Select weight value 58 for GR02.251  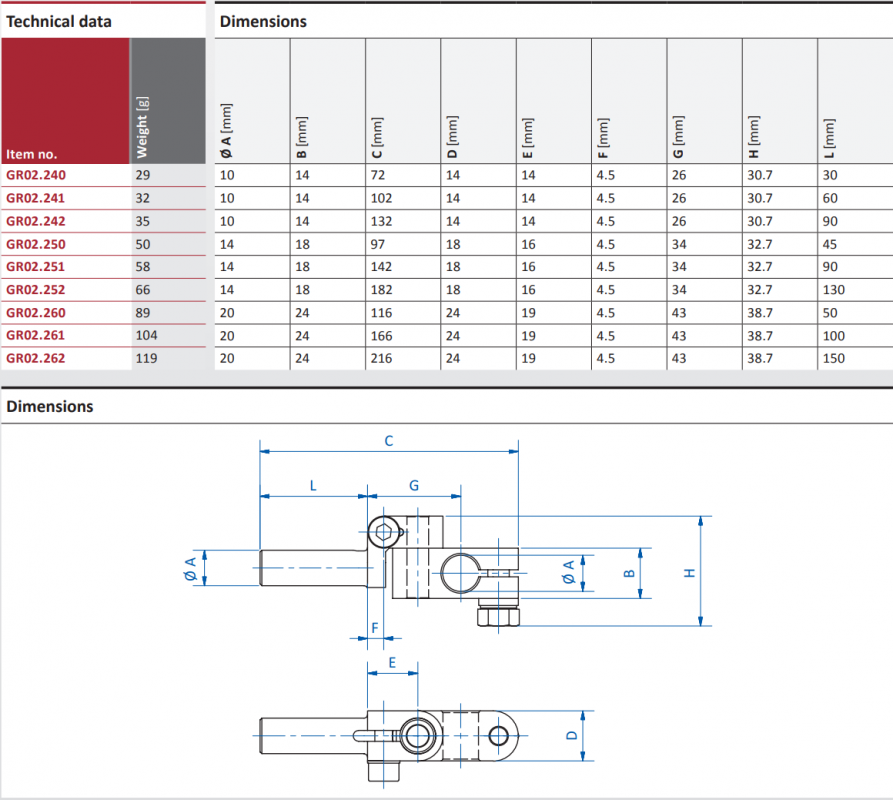pyautogui.click(x=143, y=266)
